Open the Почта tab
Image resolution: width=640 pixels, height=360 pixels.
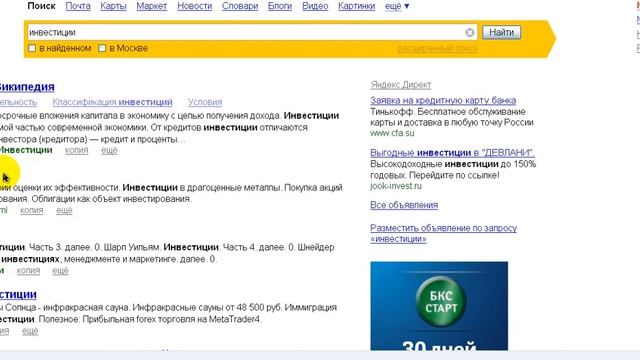pyautogui.click(x=78, y=6)
